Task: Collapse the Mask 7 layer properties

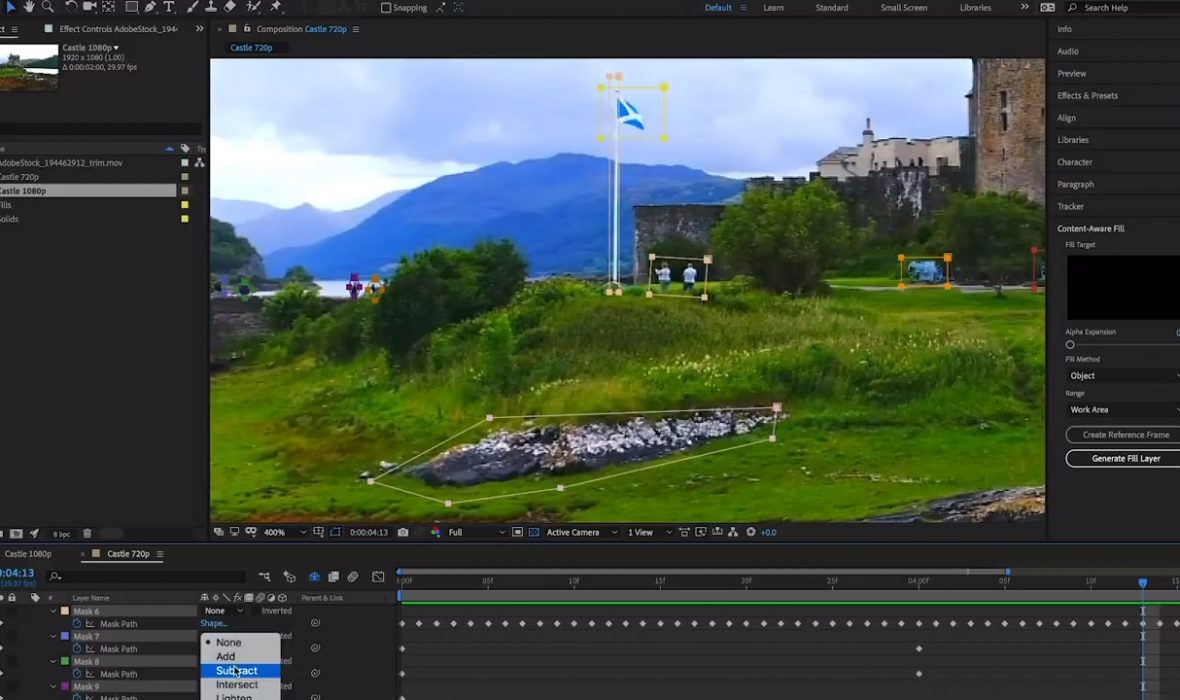Action: pyautogui.click(x=54, y=636)
